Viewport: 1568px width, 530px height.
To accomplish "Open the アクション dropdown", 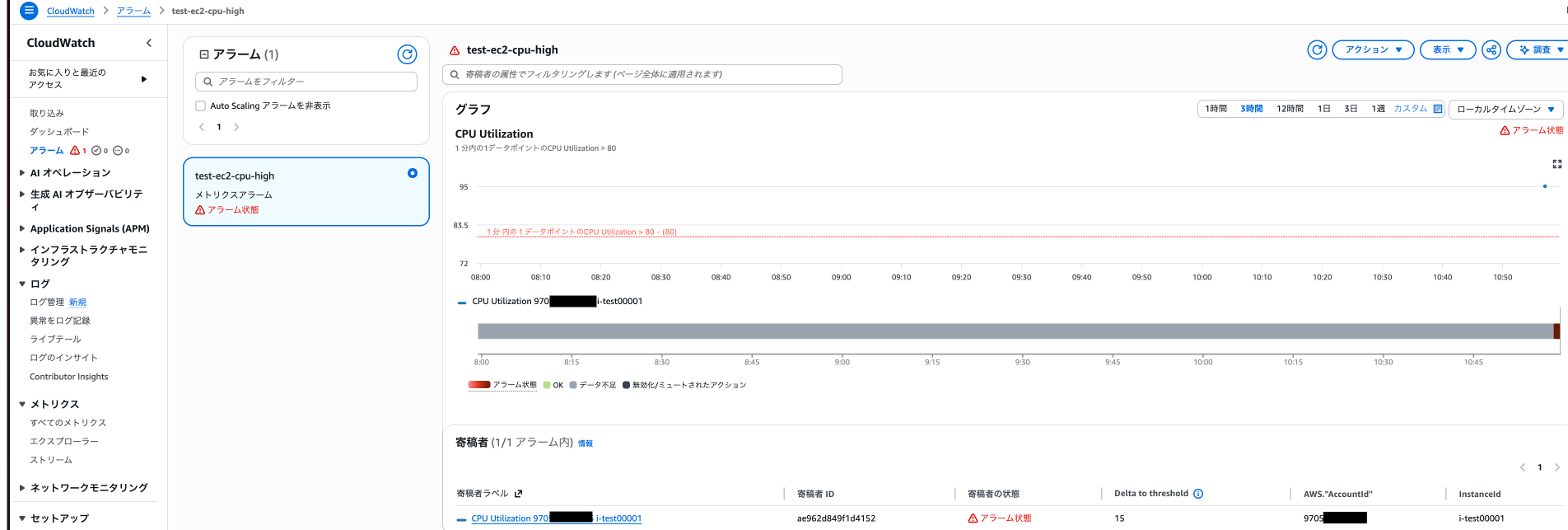I will pyautogui.click(x=1373, y=50).
